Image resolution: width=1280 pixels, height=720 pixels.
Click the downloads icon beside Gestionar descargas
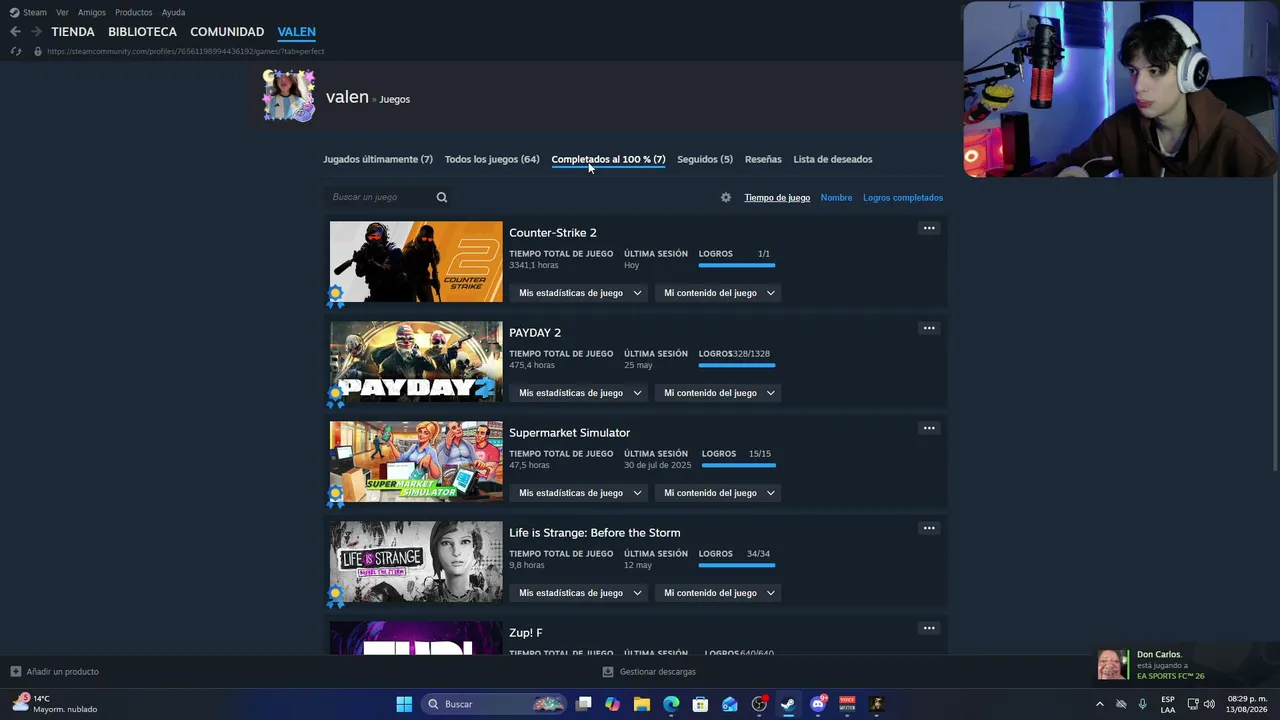tap(608, 672)
